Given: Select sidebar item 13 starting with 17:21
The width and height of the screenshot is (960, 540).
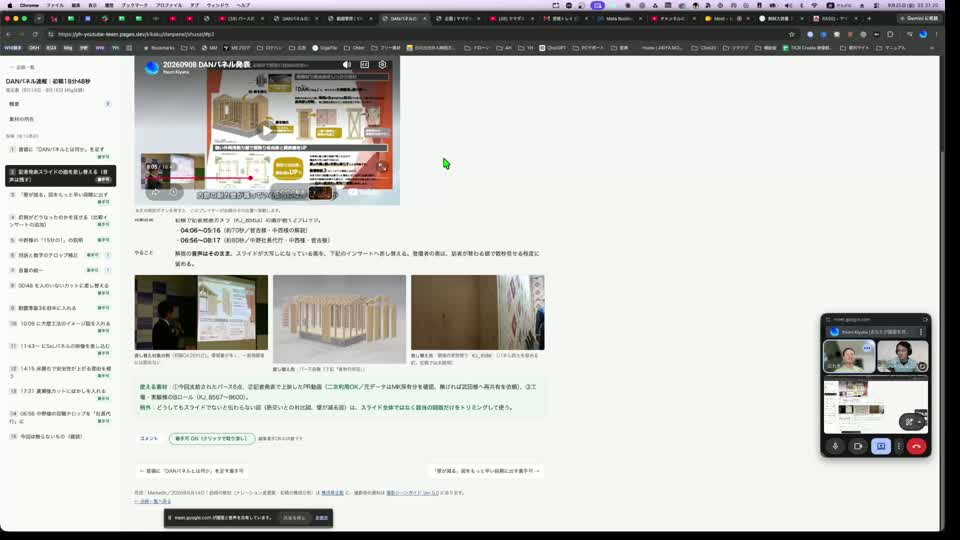Looking at the screenshot, I should pyautogui.click(x=59, y=394).
